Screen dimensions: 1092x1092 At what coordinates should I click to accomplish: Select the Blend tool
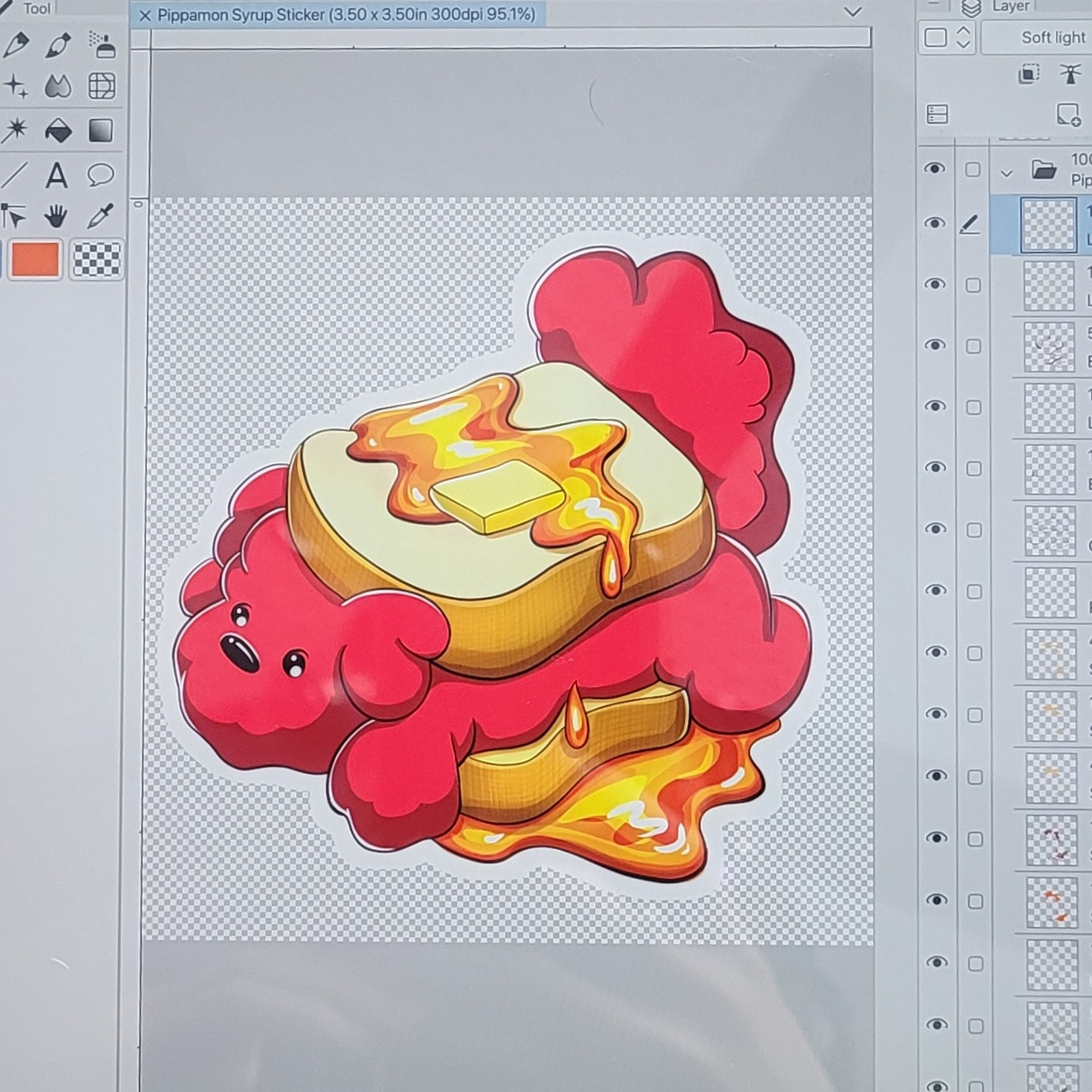pyautogui.click(x=58, y=86)
